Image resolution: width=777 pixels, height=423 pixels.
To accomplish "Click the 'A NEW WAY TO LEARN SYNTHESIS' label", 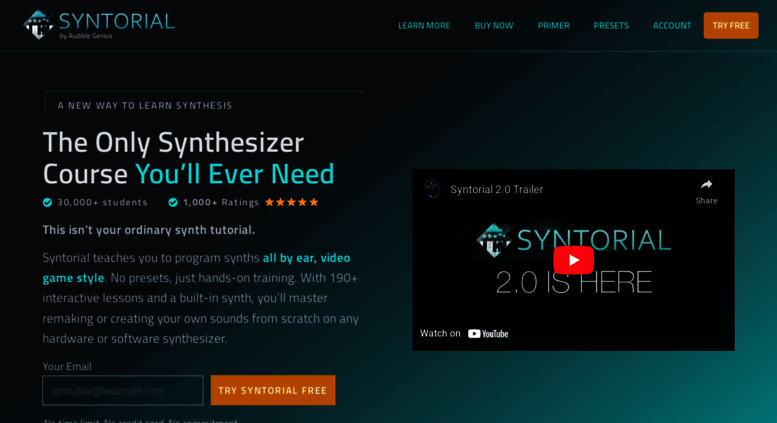I will click(x=145, y=106).
